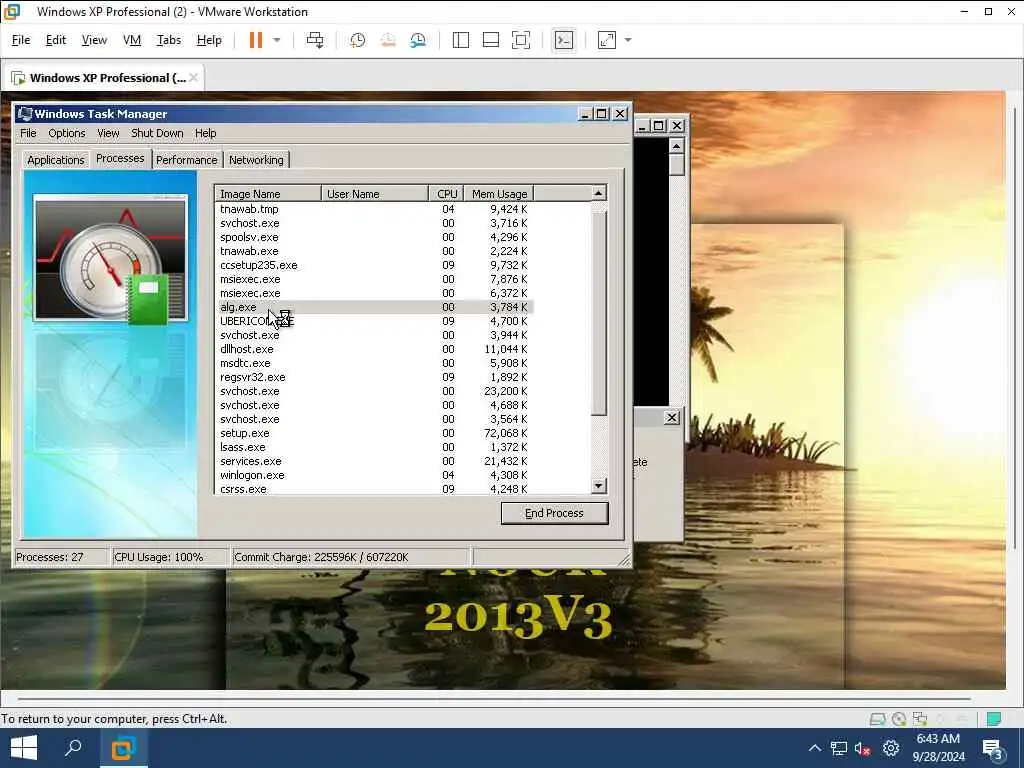Click the taskbar clock showing 6:43 AM
This screenshot has width=1024, height=768.
tap(938, 748)
